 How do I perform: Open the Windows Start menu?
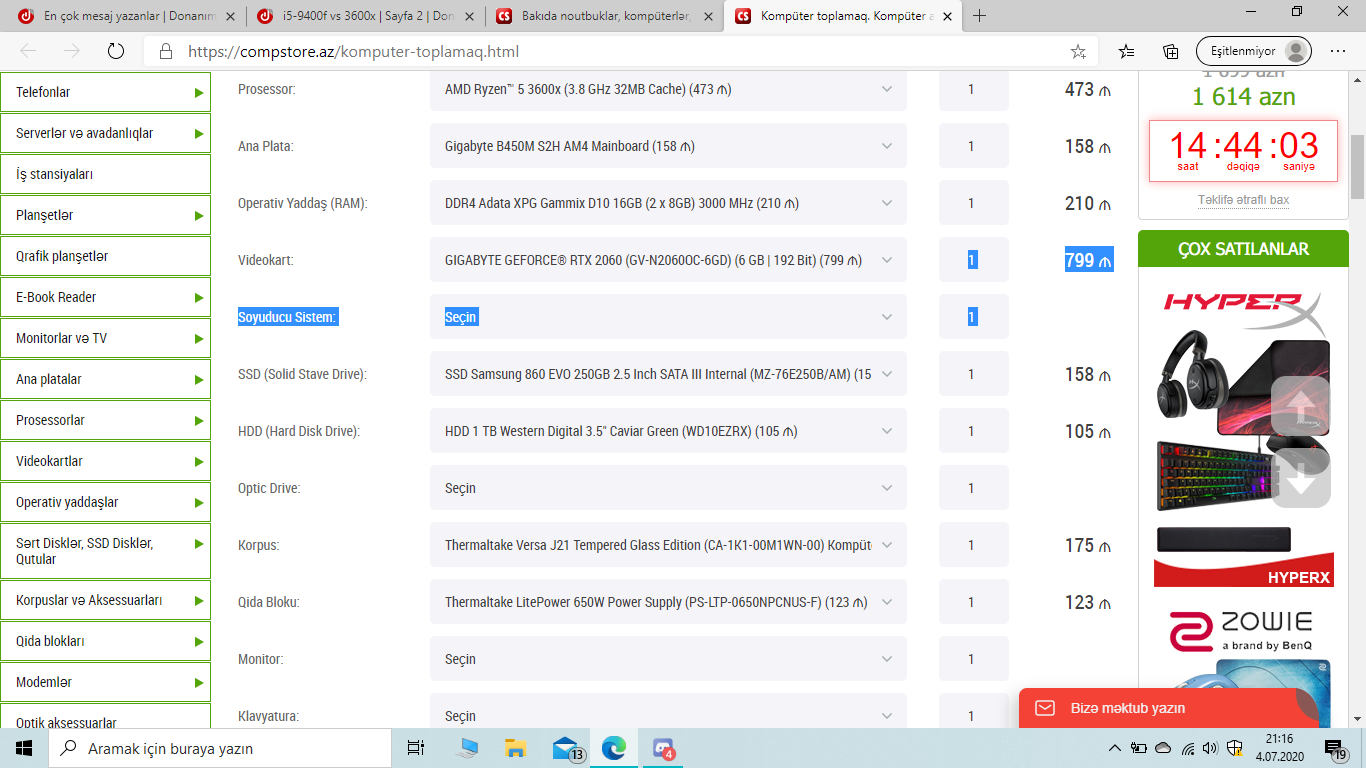coord(24,748)
